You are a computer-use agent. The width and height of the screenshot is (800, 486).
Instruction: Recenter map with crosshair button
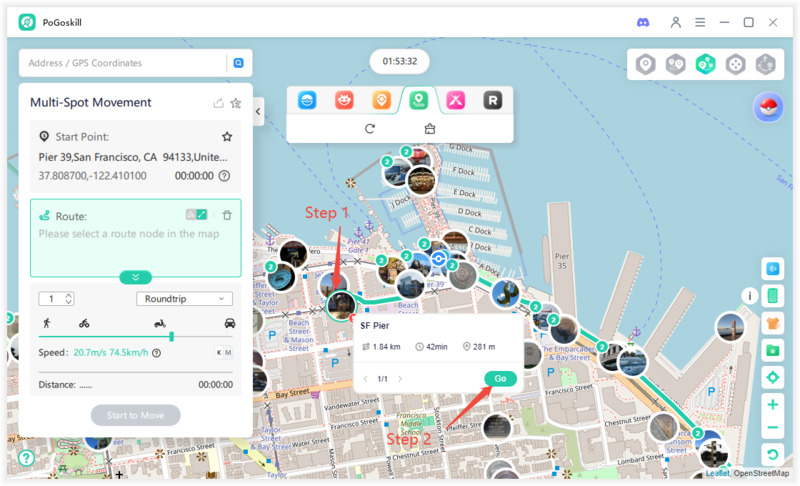point(772,377)
